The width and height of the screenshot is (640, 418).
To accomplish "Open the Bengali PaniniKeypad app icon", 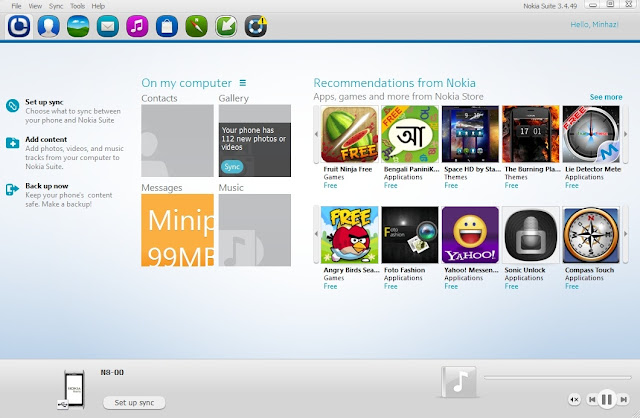I will tap(410, 134).
